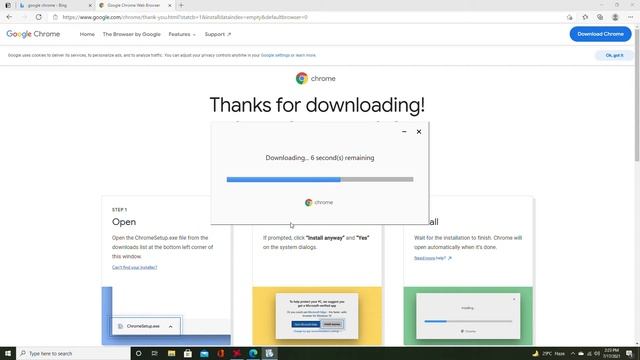Open the Collections icon in Edge toolbar
This screenshot has height=360, width=640.
[x=600, y=17]
